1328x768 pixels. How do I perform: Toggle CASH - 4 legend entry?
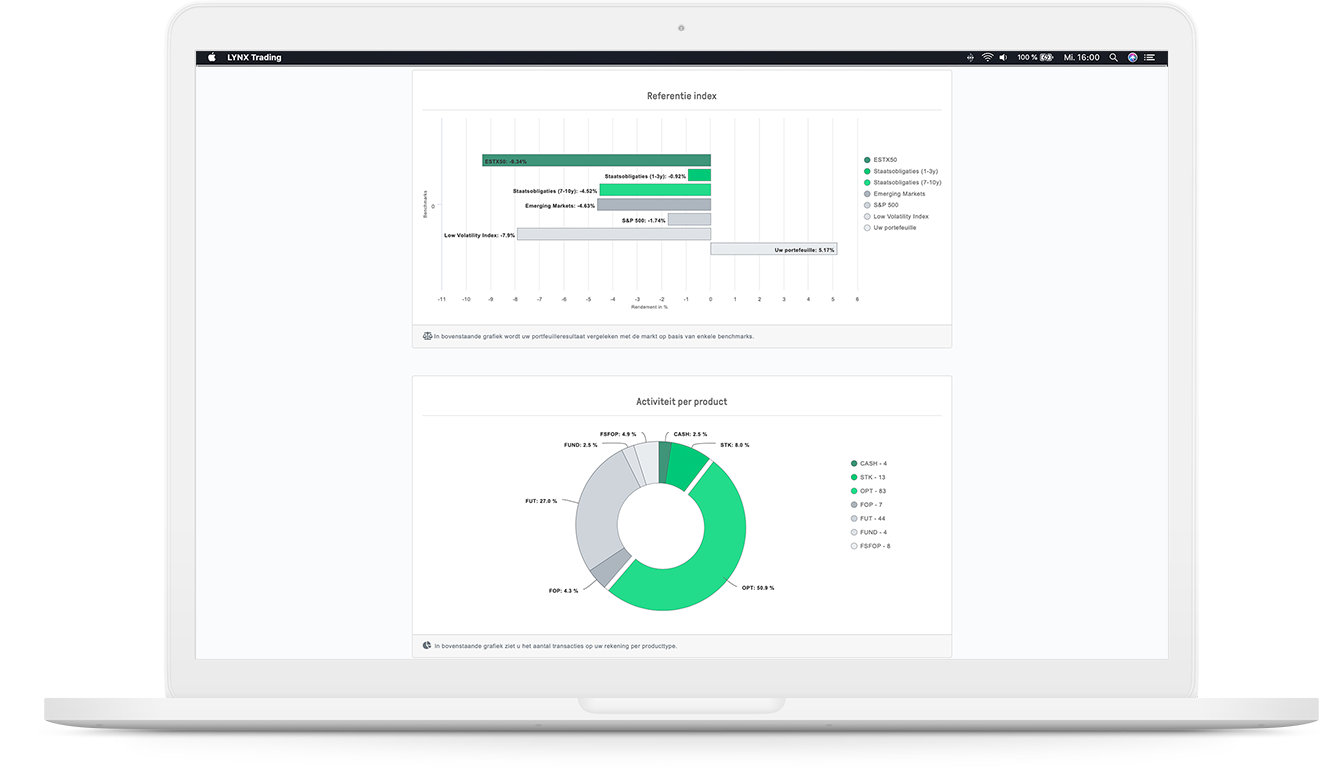tap(869, 464)
